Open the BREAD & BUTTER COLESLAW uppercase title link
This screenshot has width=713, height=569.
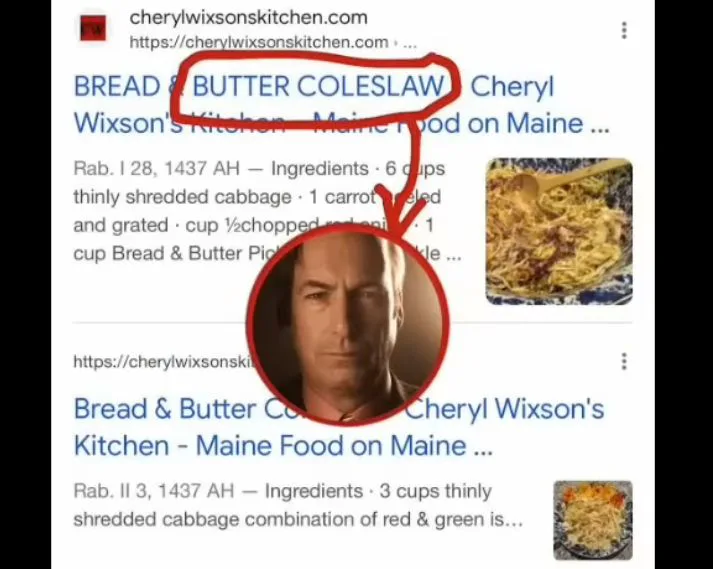click(341, 105)
